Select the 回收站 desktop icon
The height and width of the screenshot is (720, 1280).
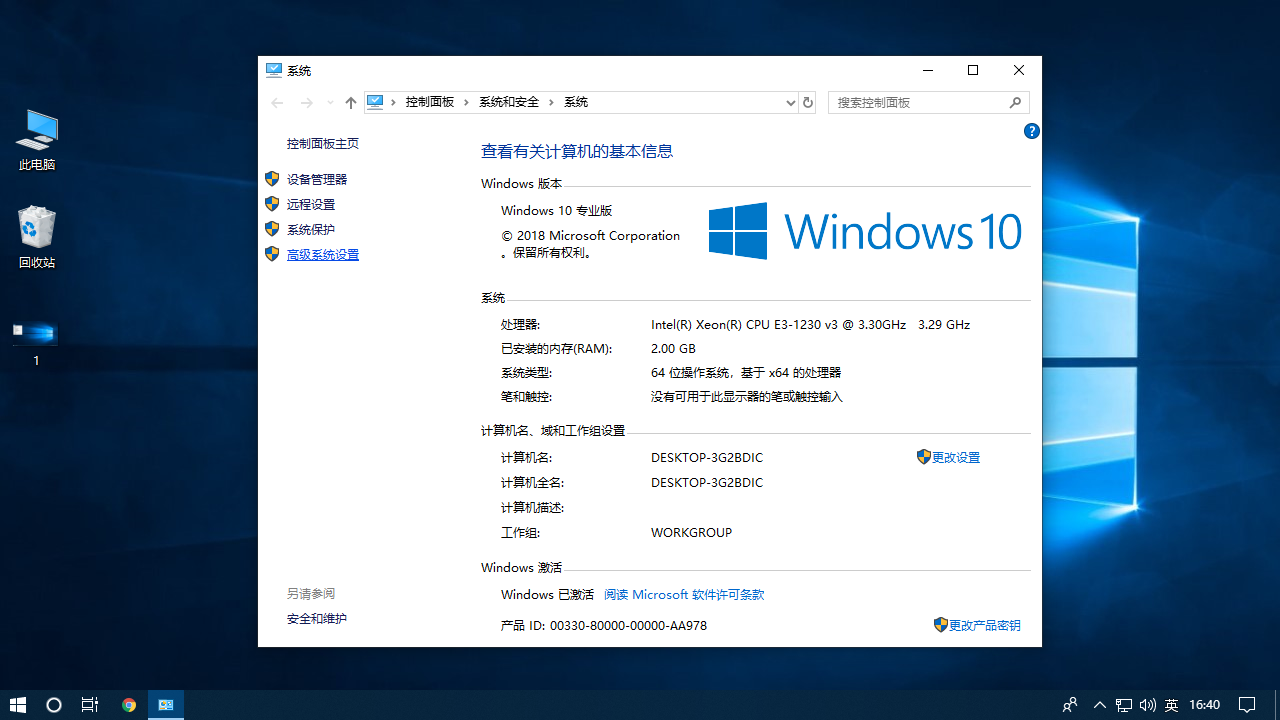click(37, 238)
